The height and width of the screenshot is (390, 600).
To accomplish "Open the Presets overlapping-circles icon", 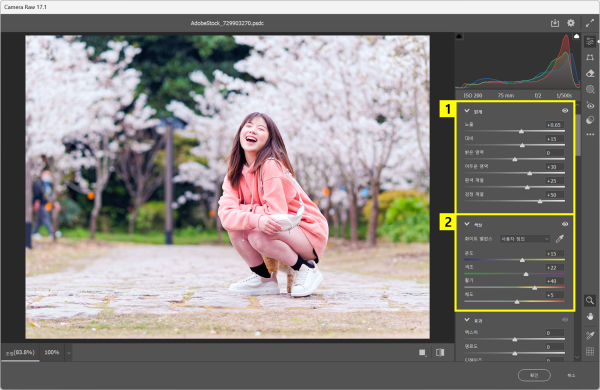I will click(590, 120).
